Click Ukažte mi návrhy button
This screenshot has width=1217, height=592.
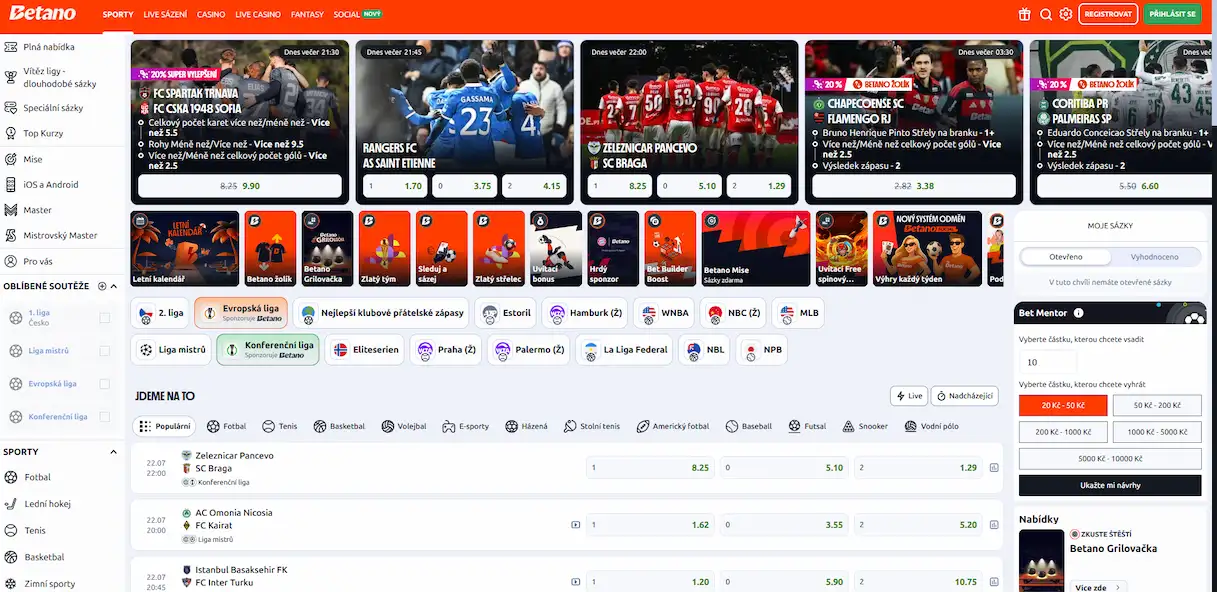point(1110,485)
